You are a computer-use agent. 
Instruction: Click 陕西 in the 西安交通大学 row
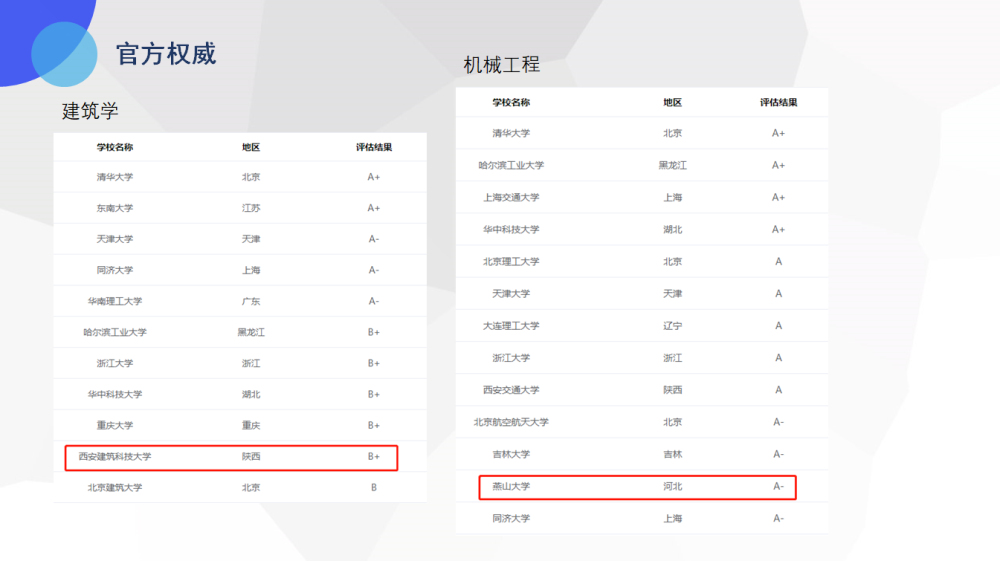[672, 390]
